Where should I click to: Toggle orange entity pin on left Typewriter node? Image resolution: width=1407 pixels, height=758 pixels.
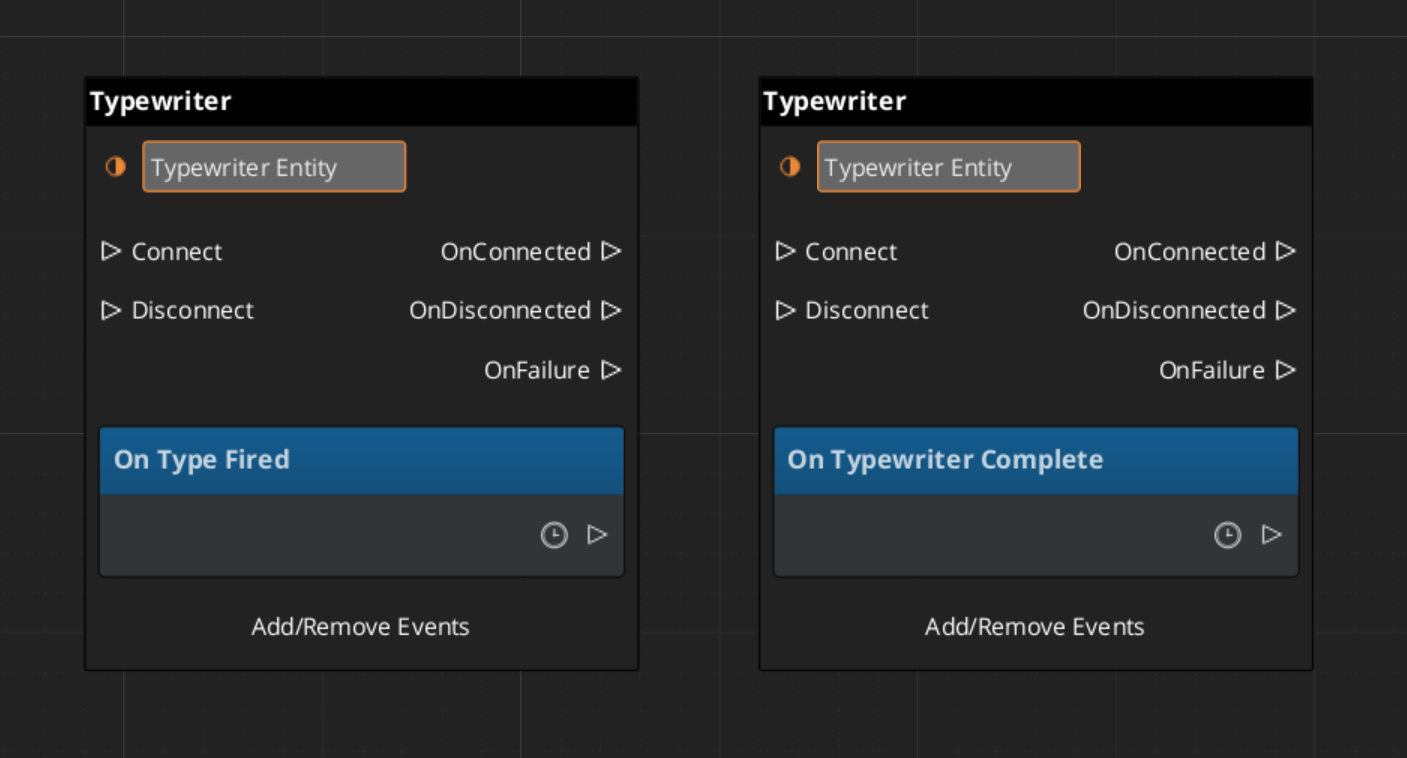point(116,167)
